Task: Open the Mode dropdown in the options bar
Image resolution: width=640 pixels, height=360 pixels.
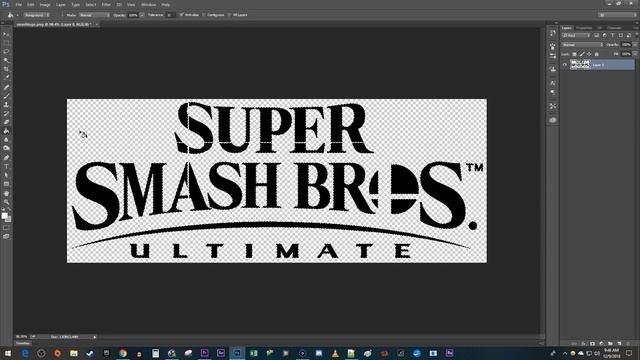Action: pos(94,15)
